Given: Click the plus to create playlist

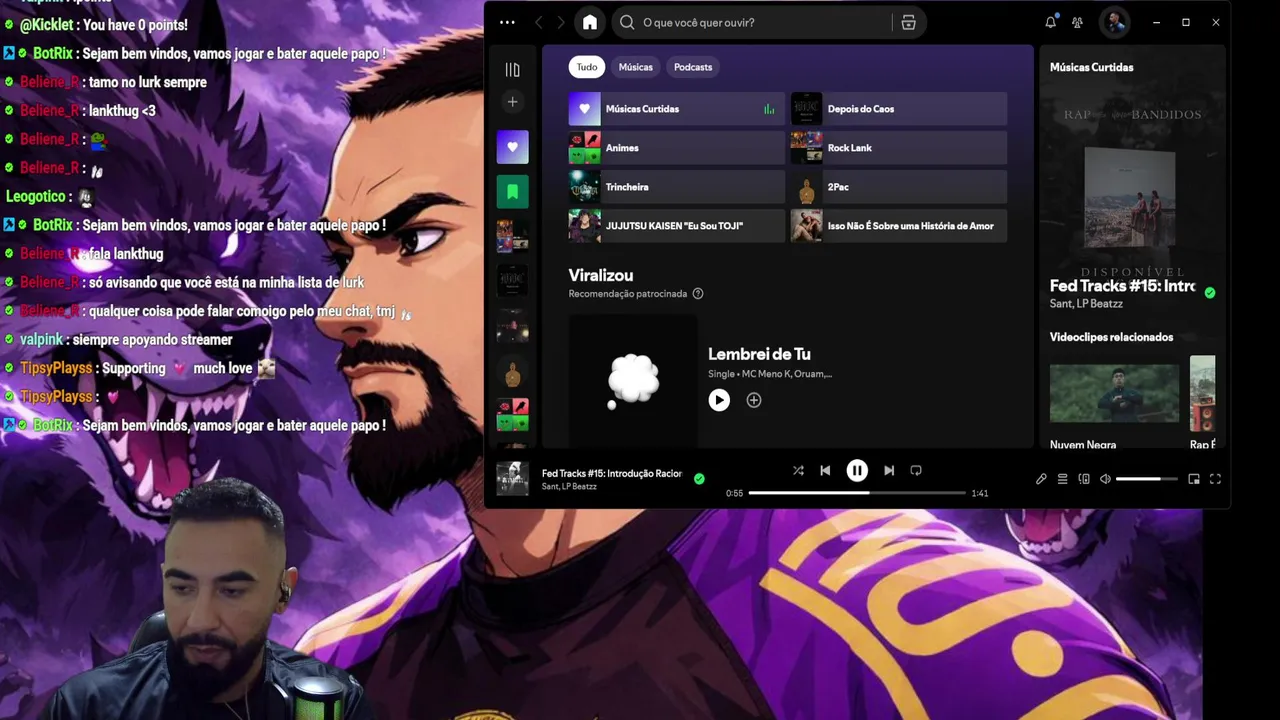Looking at the screenshot, I should tap(512, 102).
